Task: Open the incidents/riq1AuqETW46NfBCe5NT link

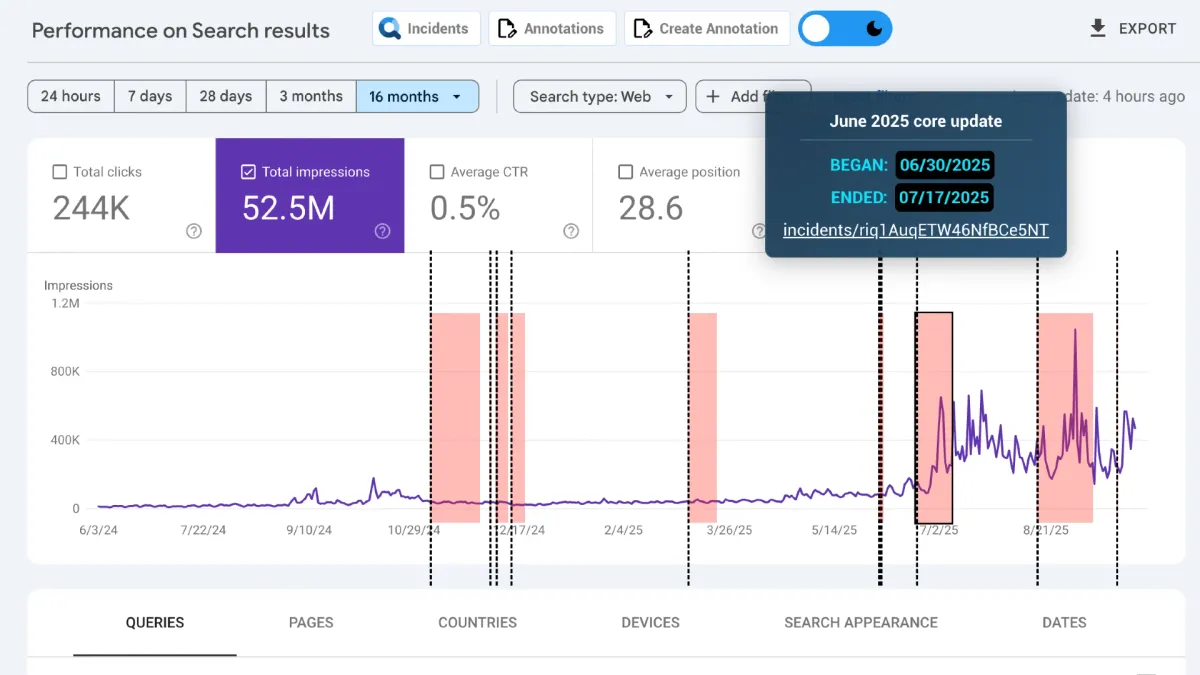Action: pos(917,229)
